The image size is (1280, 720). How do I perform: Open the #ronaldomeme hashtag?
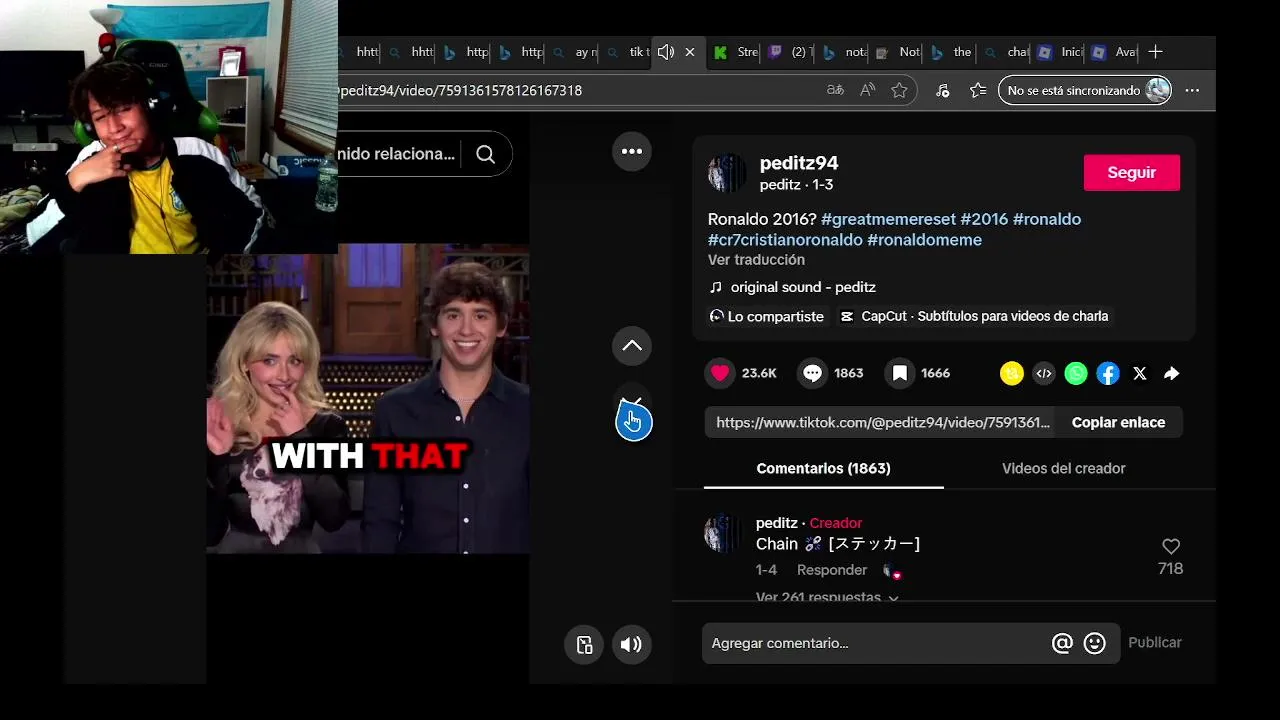pyautogui.click(x=924, y=240)
